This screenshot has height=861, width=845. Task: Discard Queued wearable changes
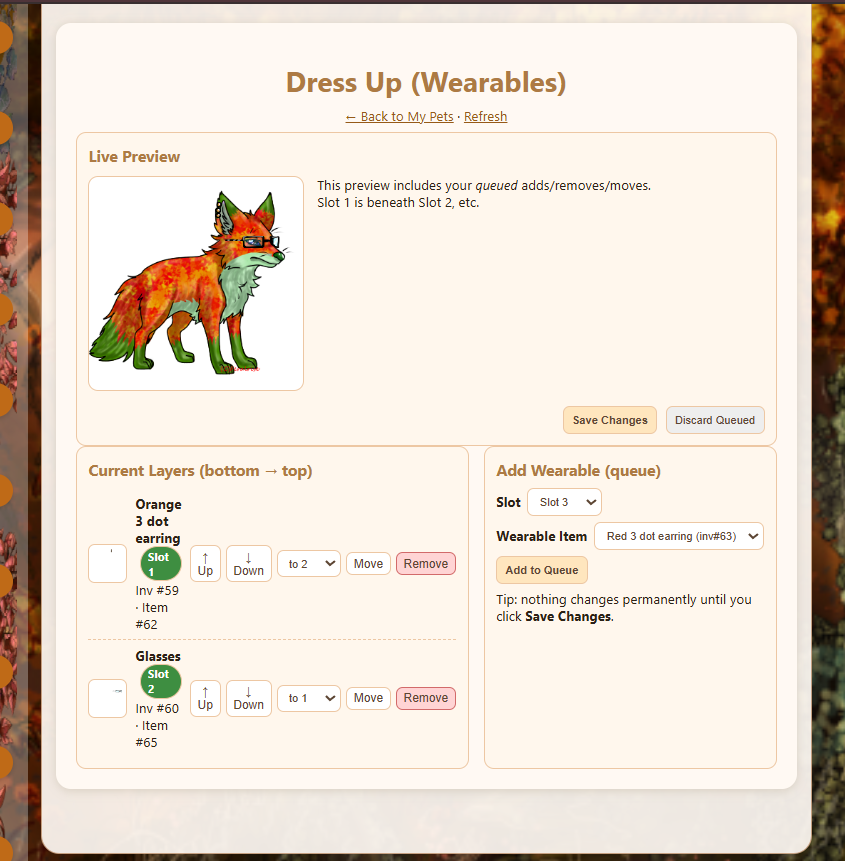(x=715, y=420)
